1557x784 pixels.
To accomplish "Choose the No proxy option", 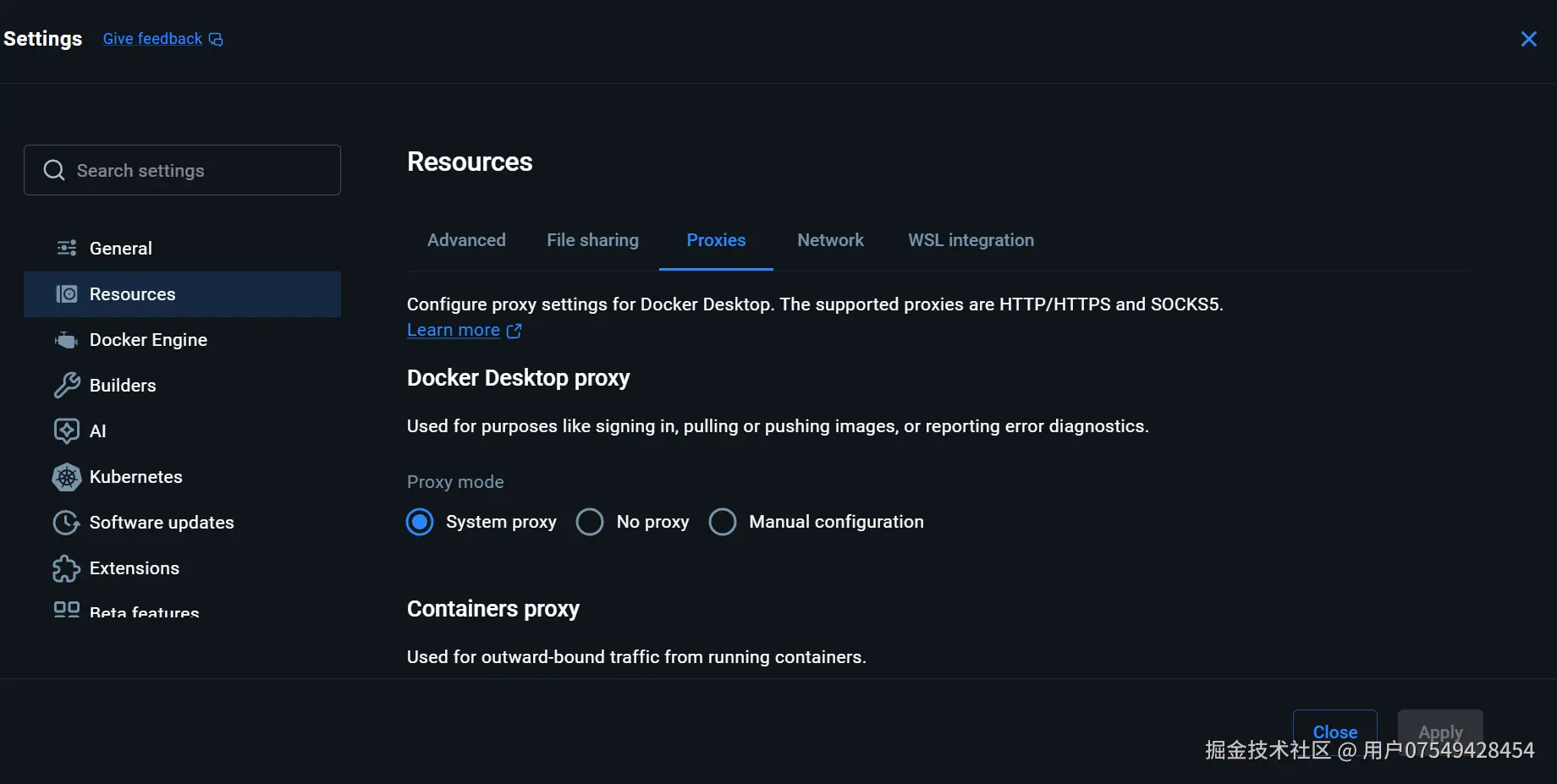I will 590,522.
